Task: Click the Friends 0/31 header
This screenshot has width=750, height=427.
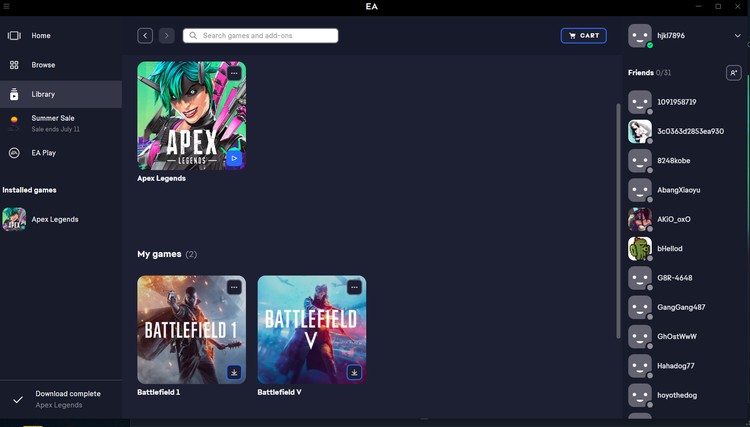Action: pyautogui.click(x=650, y=73)
